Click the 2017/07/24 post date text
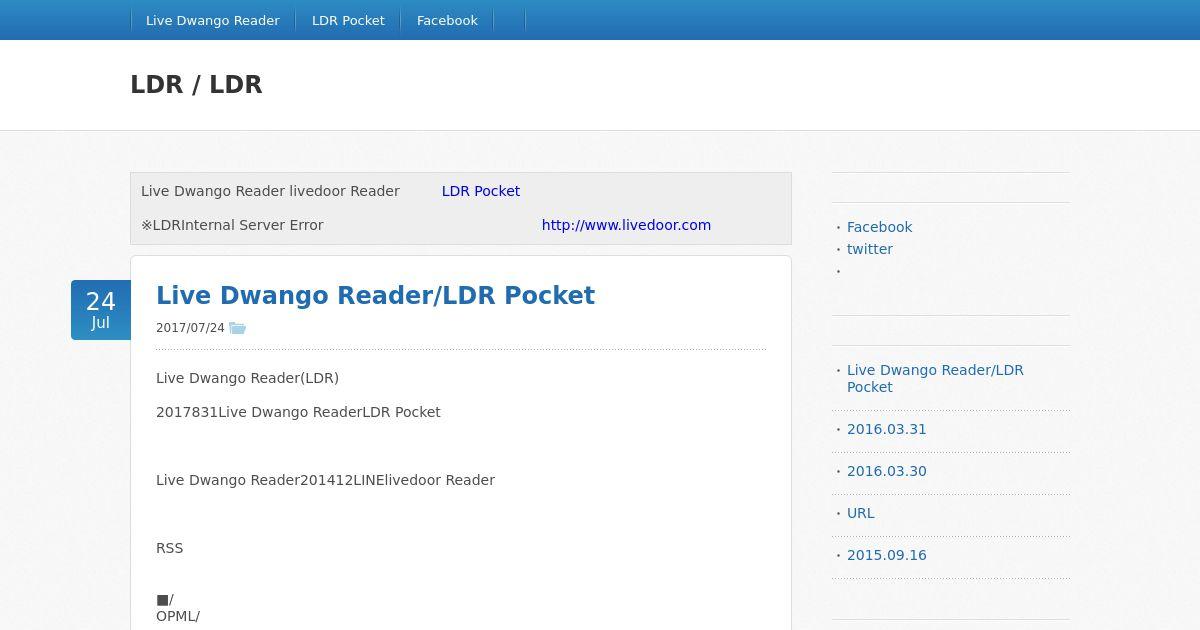This screenshot has height=630, width=1200. pos(190,328)
